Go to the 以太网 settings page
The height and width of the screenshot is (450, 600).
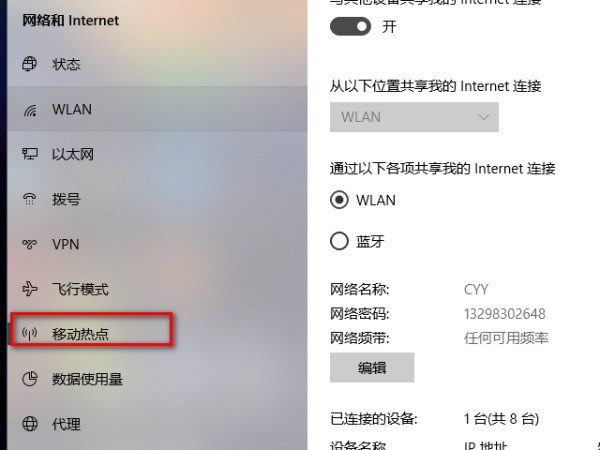pyautogui.click(x=157, y=154)
